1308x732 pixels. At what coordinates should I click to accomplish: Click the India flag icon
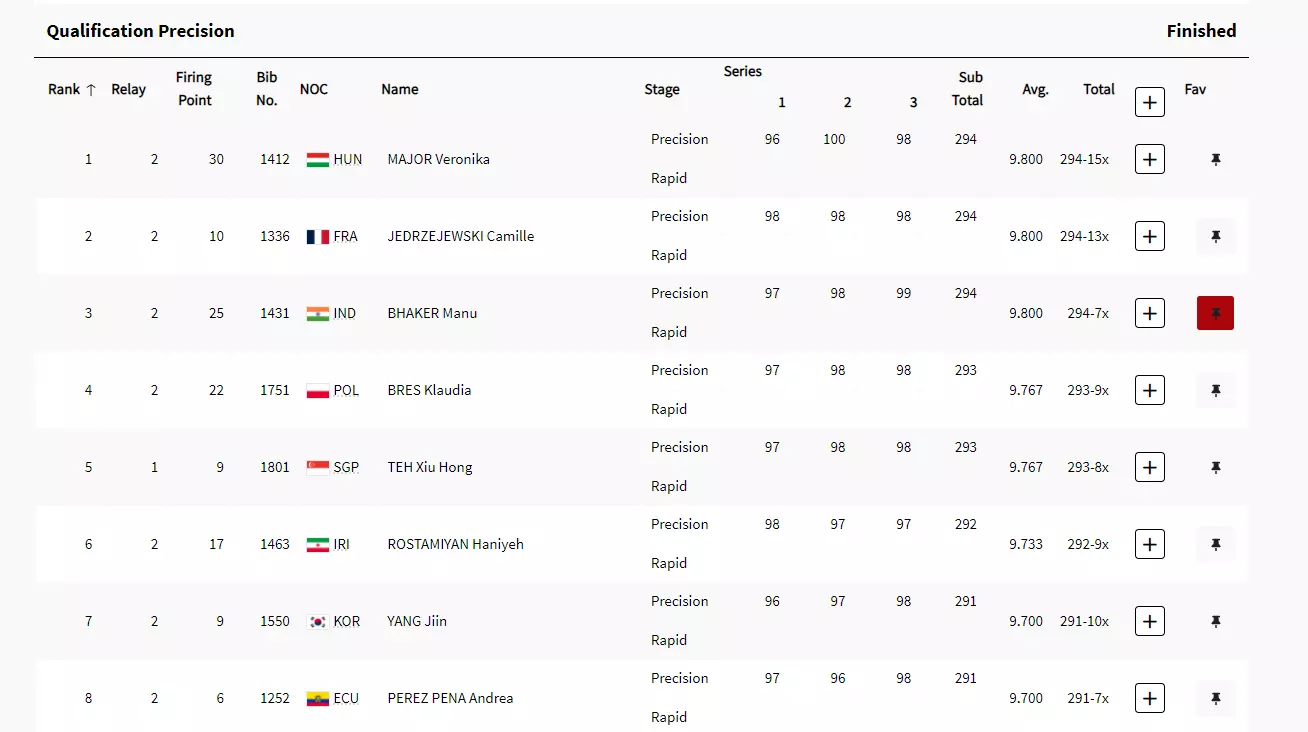click(318, 313)
